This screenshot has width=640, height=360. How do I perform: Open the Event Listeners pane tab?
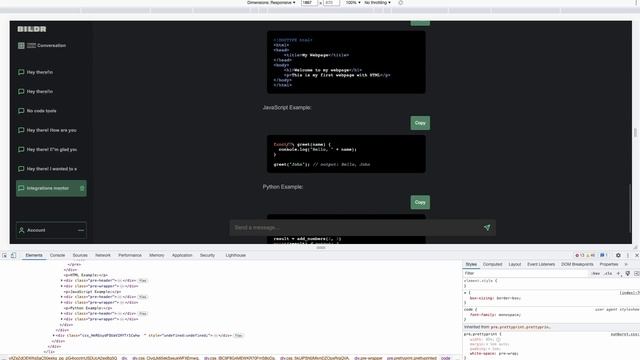(541, 264)
